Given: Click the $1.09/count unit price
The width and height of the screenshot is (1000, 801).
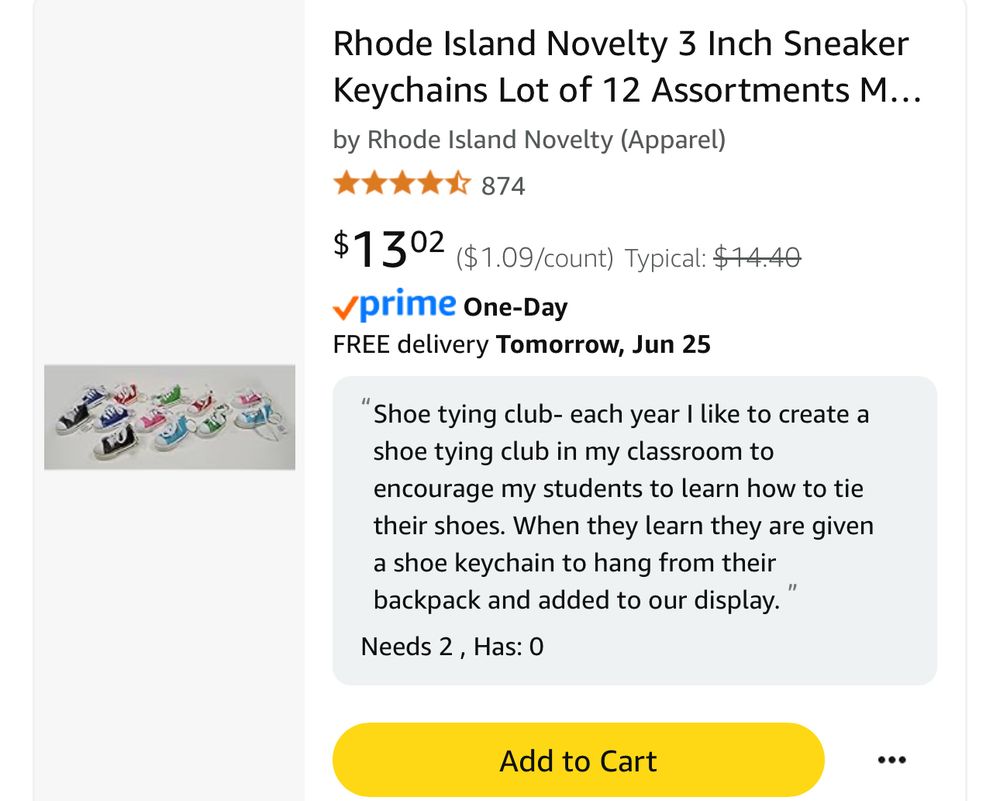Looking at the screenshot, I should click(x=534, y=259).
